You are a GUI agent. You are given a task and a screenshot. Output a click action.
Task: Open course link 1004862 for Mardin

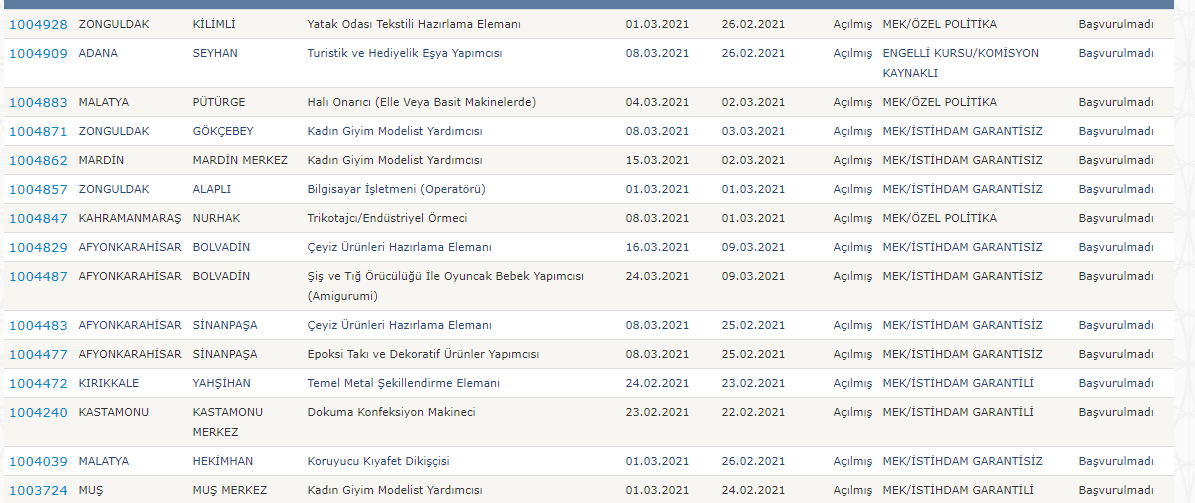(x=38, y=160)
